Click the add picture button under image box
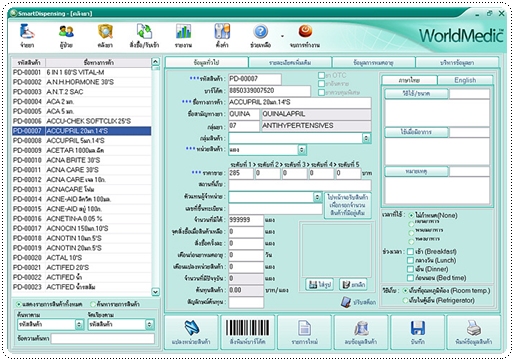 coord(319,284)
